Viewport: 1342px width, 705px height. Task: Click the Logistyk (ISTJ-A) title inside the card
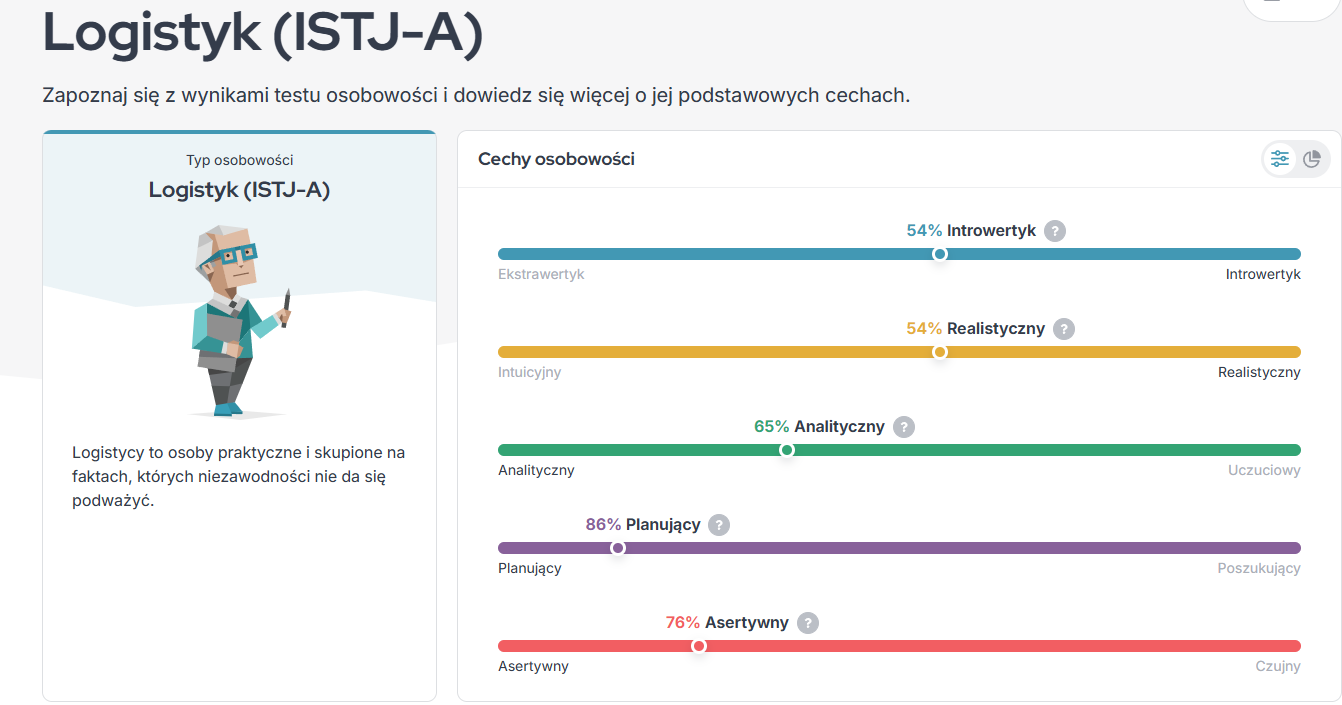point(239,189)
